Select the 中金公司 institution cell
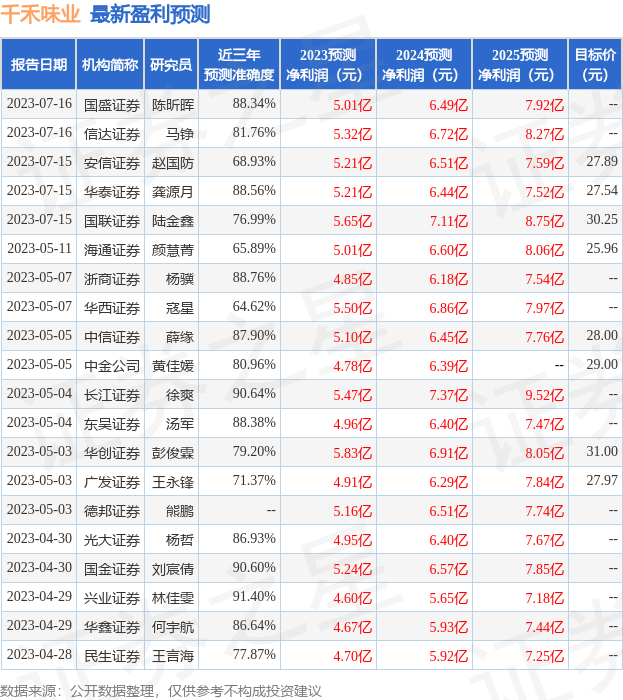The image size is (623, 700). pos(112,367)
